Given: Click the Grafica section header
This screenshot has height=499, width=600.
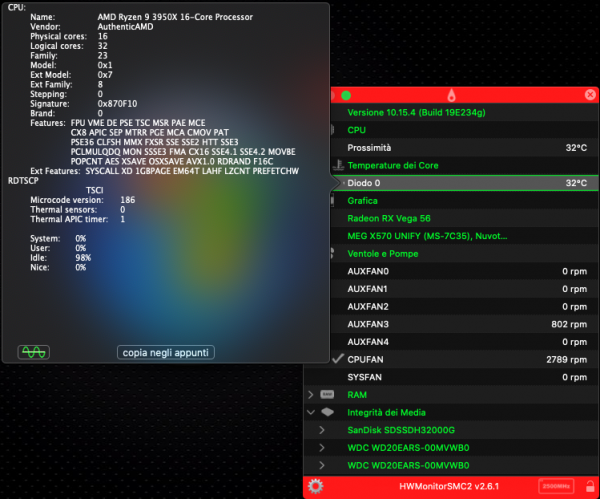Looking at the screenshot, I should pyautogui.click(x=362, y=201).
